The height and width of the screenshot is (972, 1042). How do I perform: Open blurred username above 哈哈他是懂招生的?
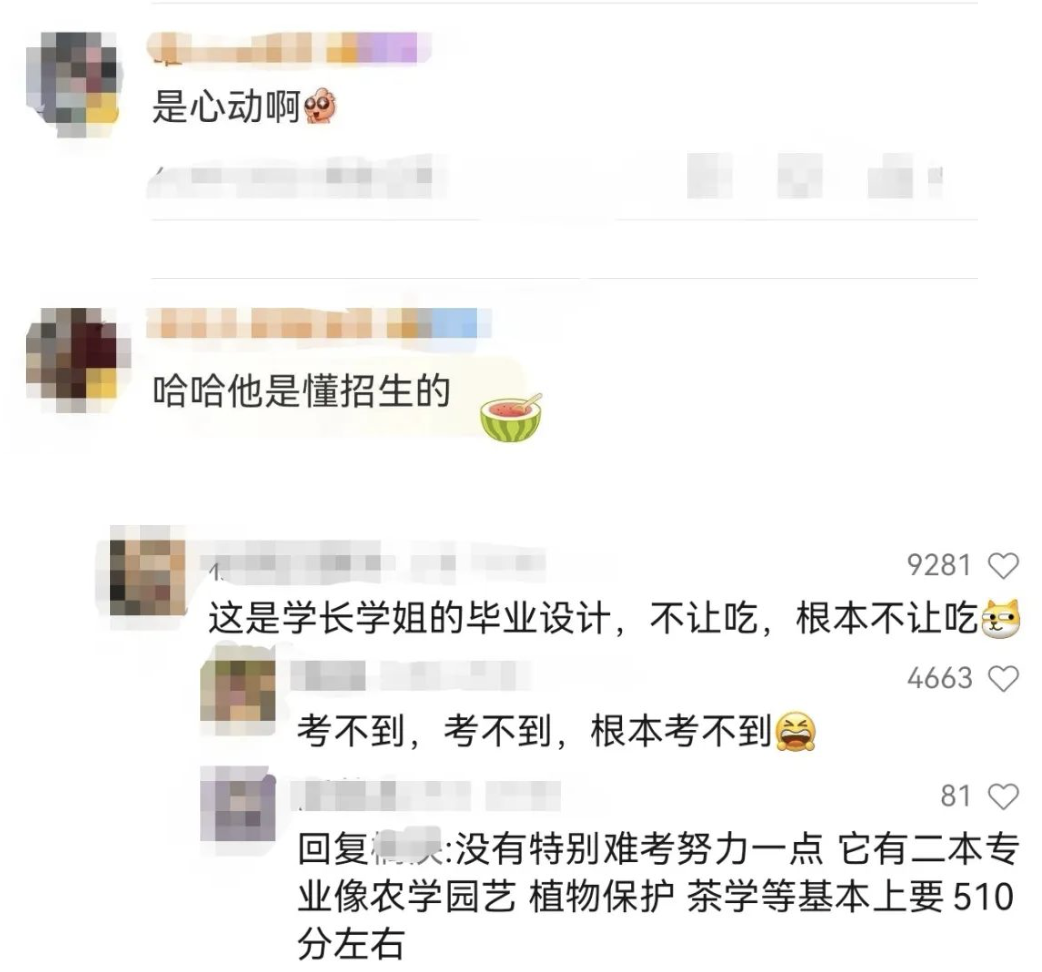(x=318, y=324)
